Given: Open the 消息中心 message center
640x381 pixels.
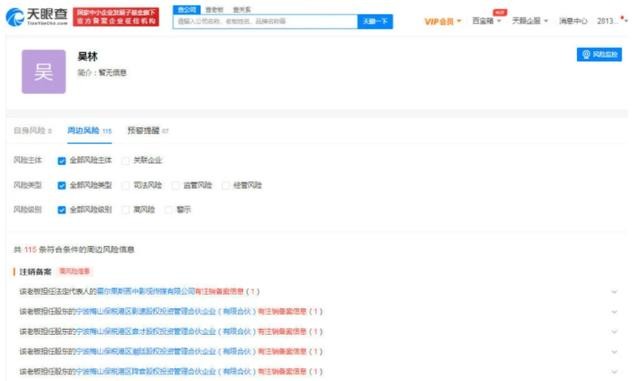Looking at the screenshot, I should tap(573, 20).
